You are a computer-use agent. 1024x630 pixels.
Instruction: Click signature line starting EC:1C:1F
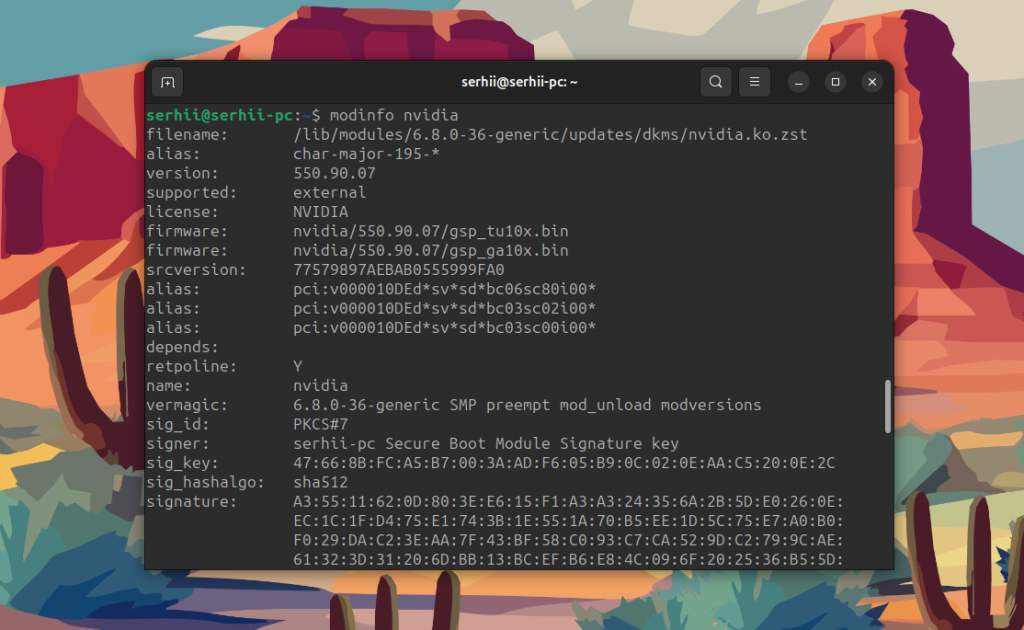pos(568,521)
